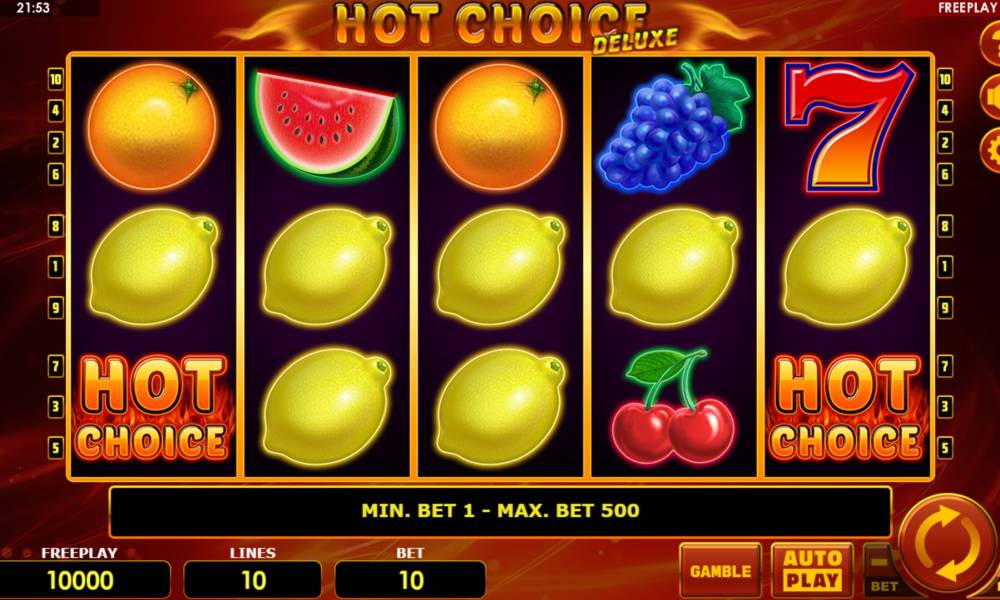Viewport: 1000px width, 600px height.
Task: Click the Min Bet Max Bet info bar
Action: pos(500,511)
